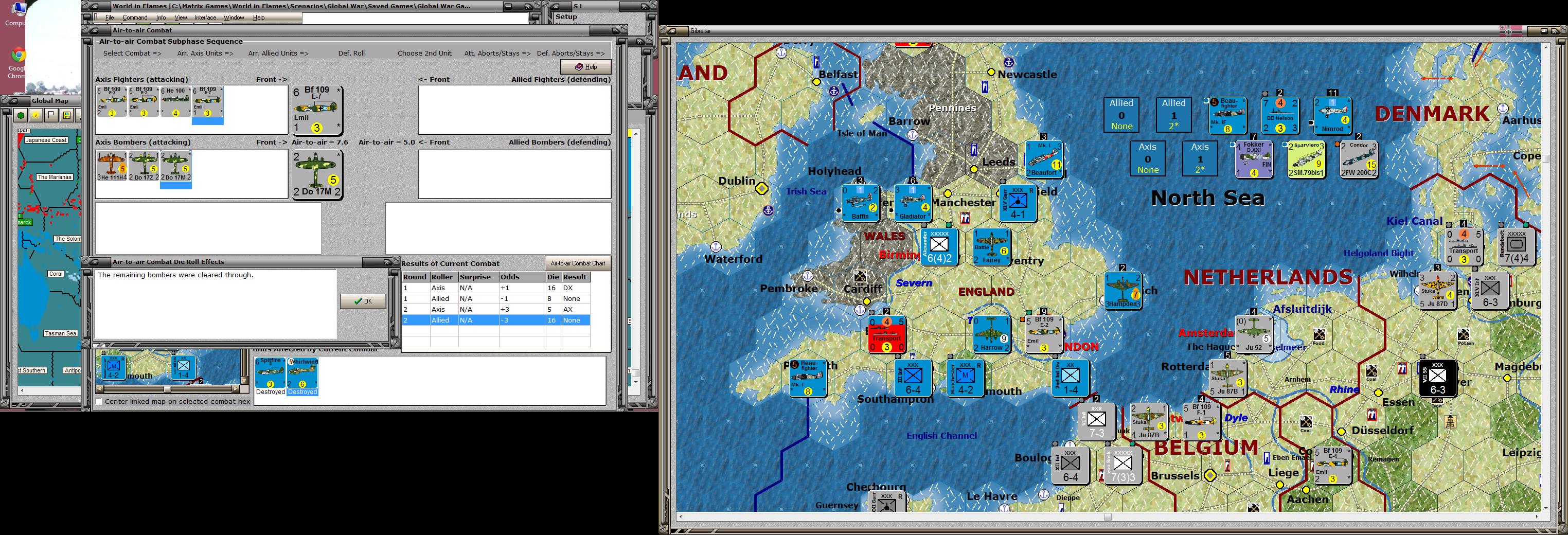The image size is (1568, 535).
Task: Click the Tasman Sea label on Global Map
Action: tap(60, 333)
